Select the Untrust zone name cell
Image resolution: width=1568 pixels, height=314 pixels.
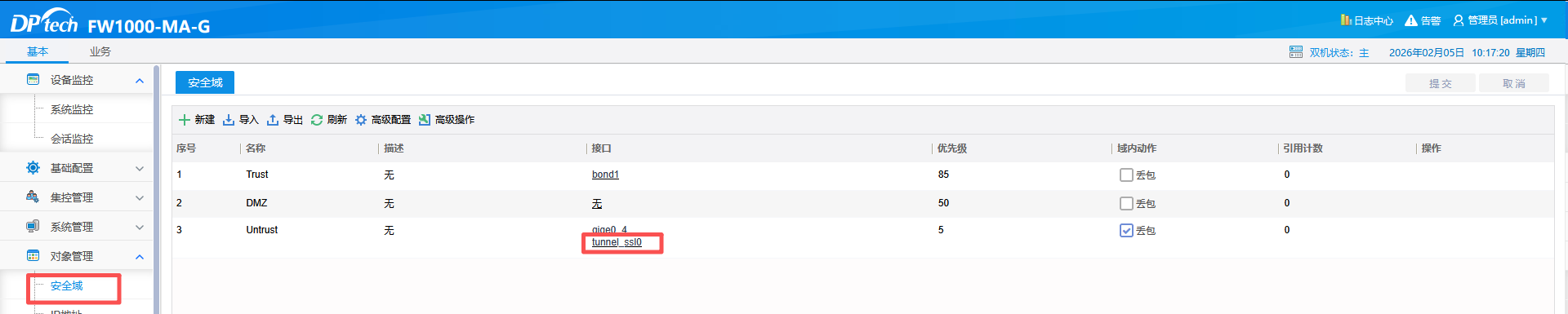coord(262,230)
